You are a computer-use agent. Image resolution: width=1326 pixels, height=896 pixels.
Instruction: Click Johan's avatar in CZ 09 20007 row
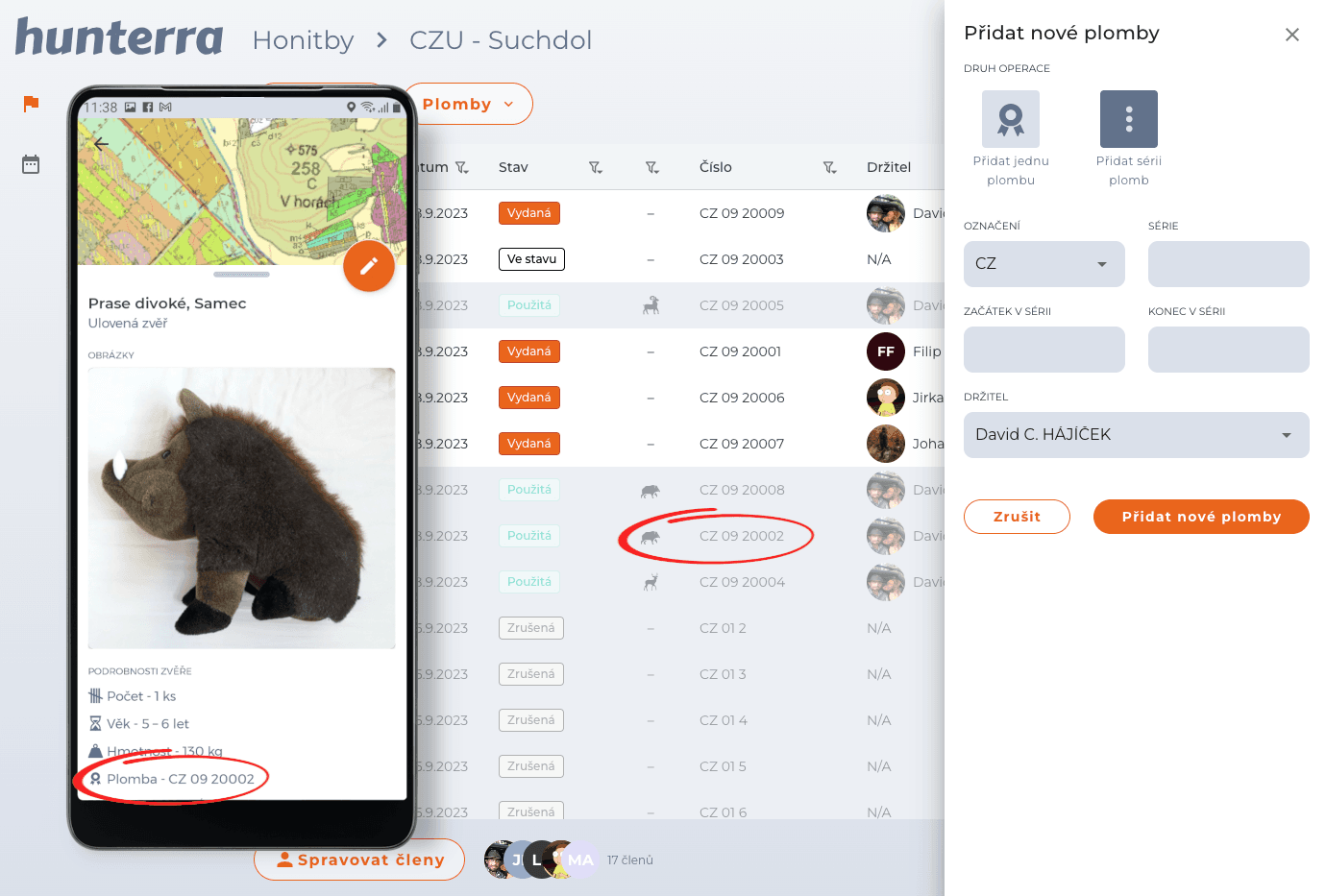886,444
